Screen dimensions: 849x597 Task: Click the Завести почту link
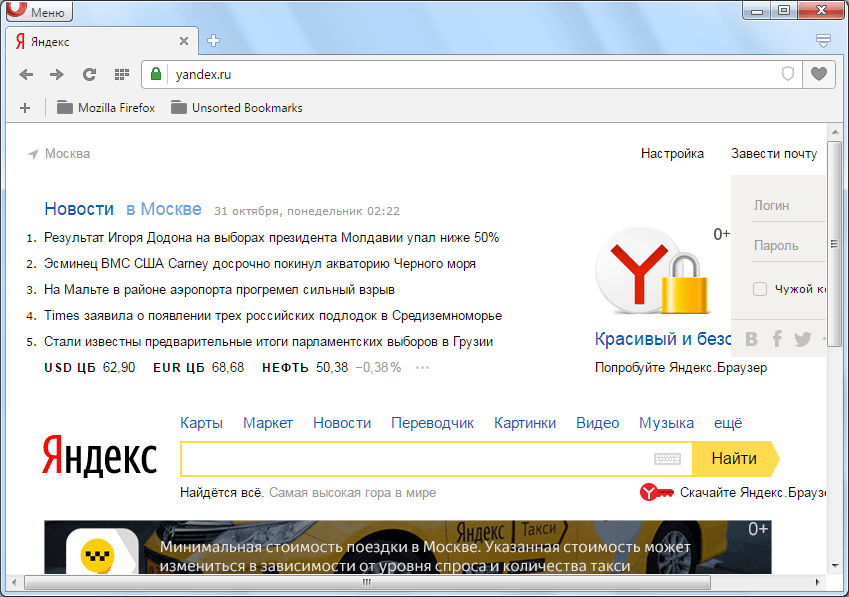point(774,154)
